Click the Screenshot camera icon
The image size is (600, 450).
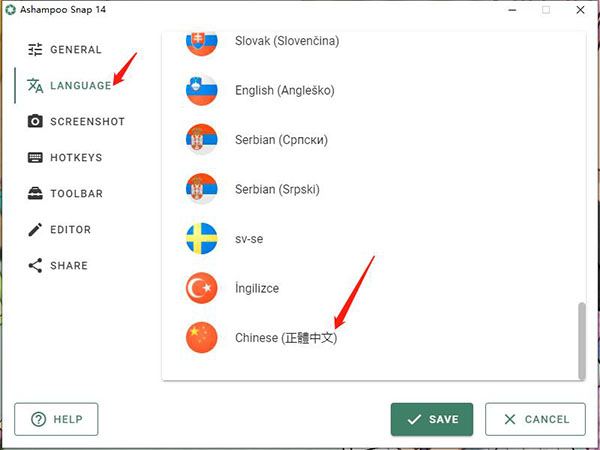coord(35,121)
